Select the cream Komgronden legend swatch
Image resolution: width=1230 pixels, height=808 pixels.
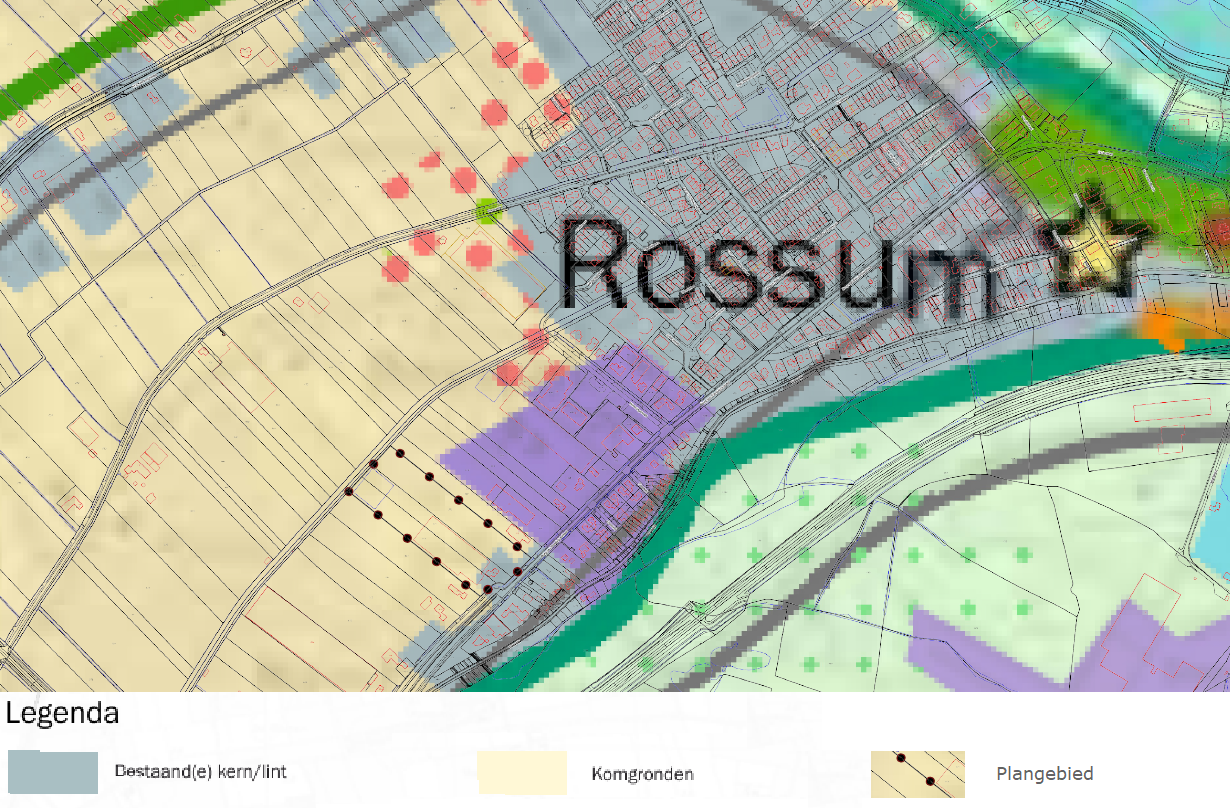tap(522, 774)
